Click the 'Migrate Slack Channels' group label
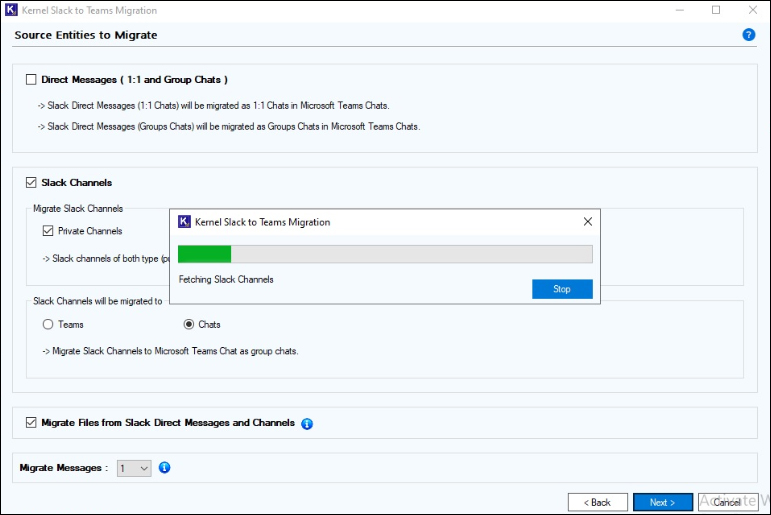Image resolution: width=771 pixels, height=515 pixels. pyautogui.click(x=78, y=209)
